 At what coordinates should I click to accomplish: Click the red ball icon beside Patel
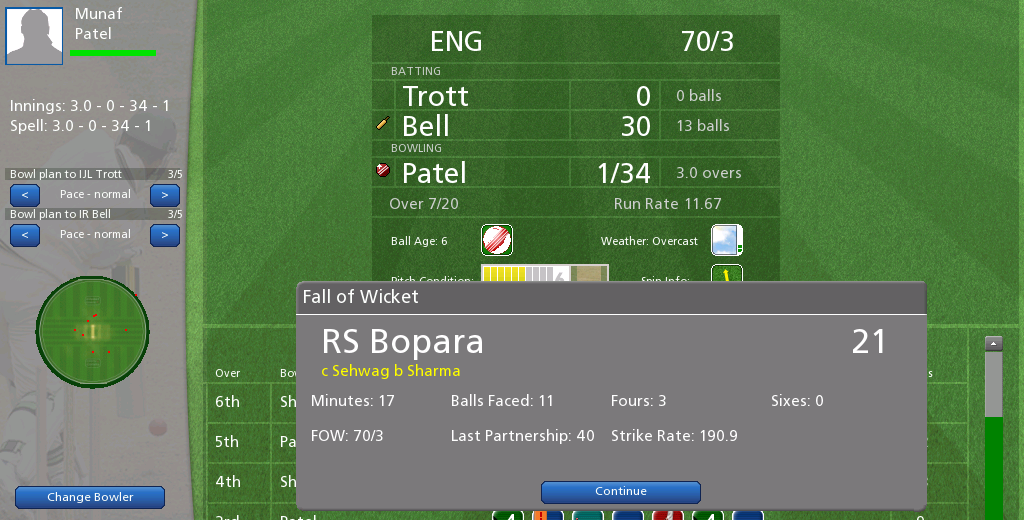click(x=383, y=171)
